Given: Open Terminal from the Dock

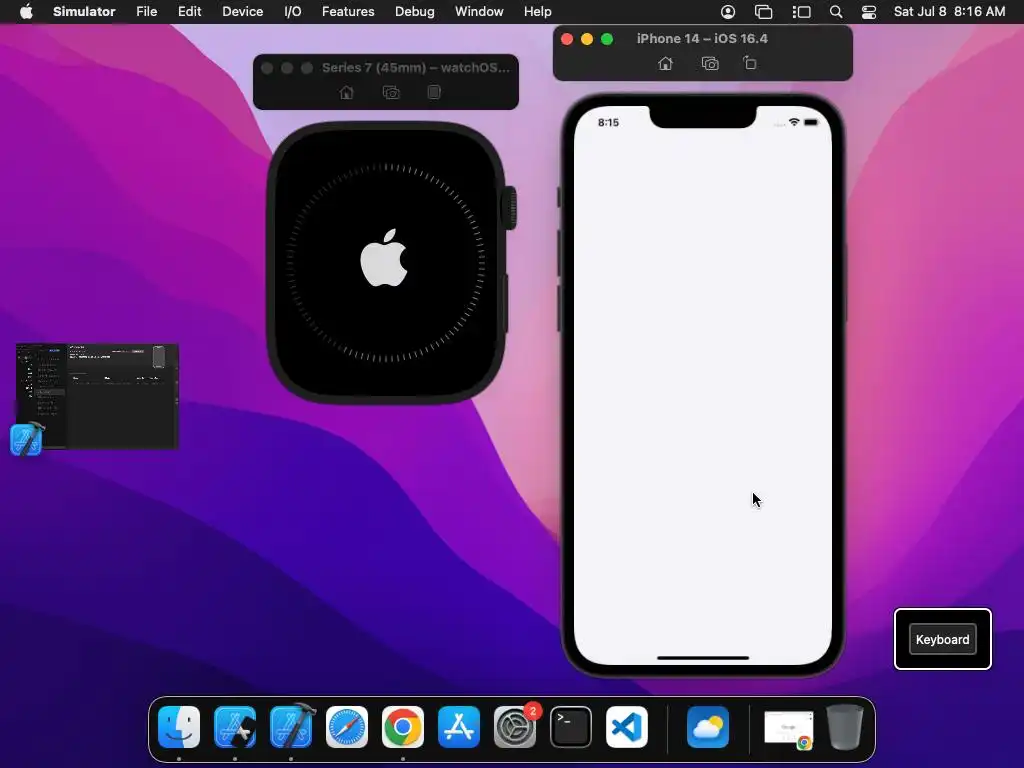Looking at the screenshot, I should pos(571,727).
